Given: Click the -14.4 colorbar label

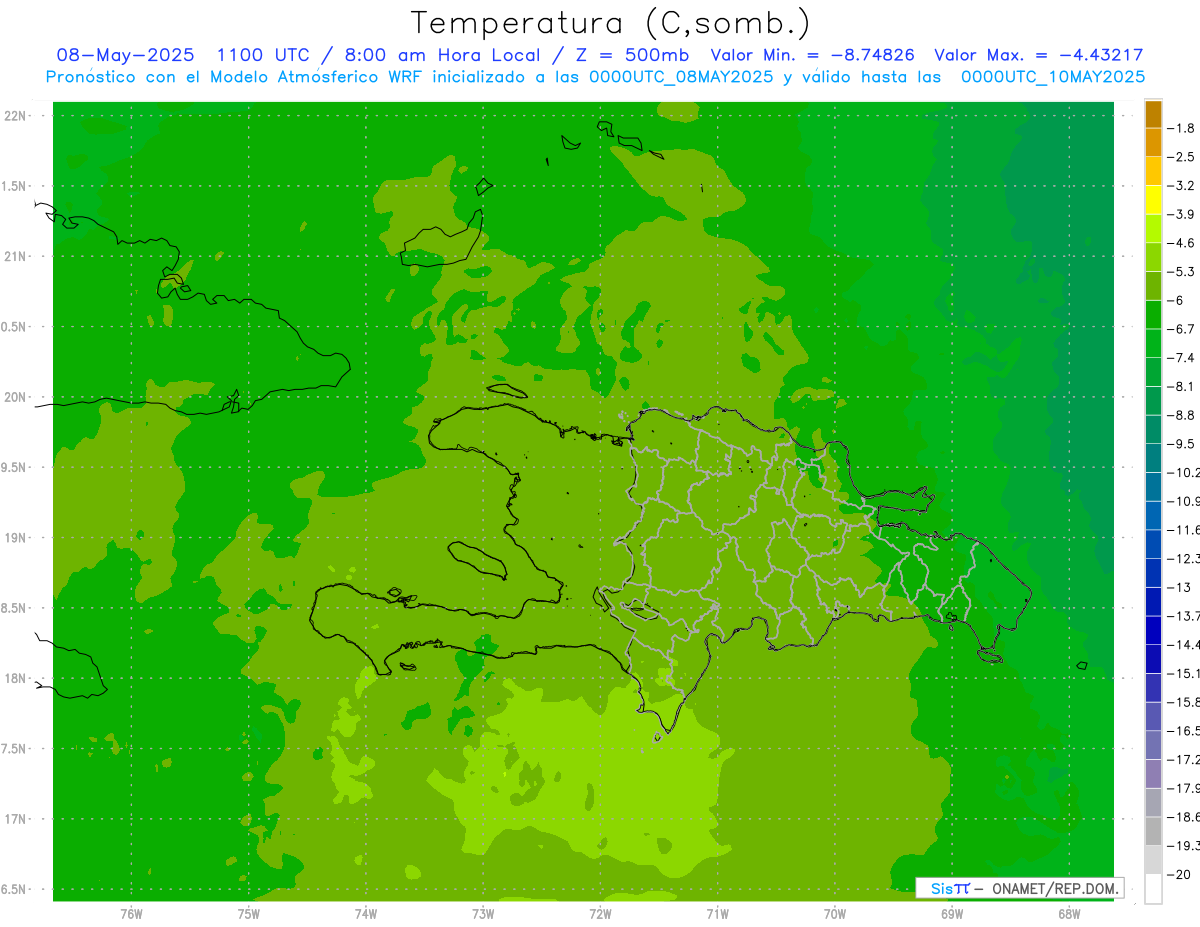Looking at the screenshot, I should pyautogui.click(x=1183, y=644).
